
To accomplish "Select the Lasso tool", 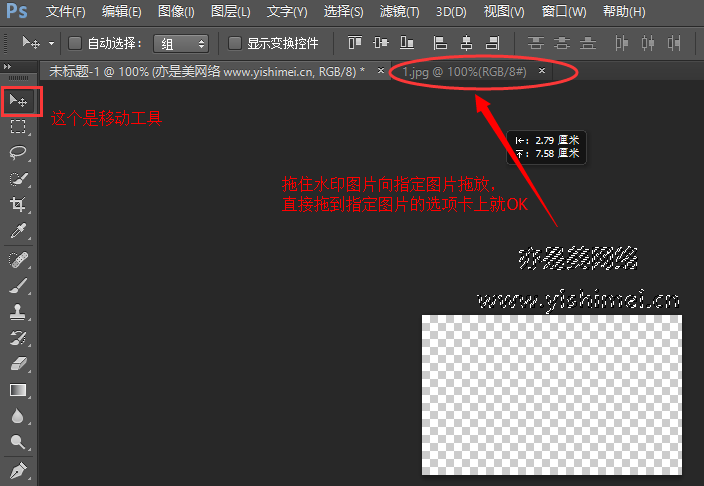I will [18, 153].
